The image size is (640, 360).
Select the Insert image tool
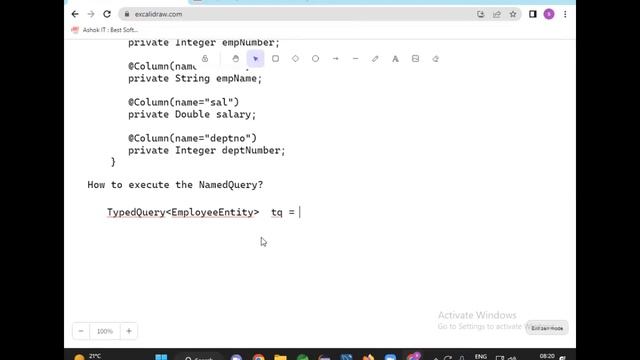416,59
